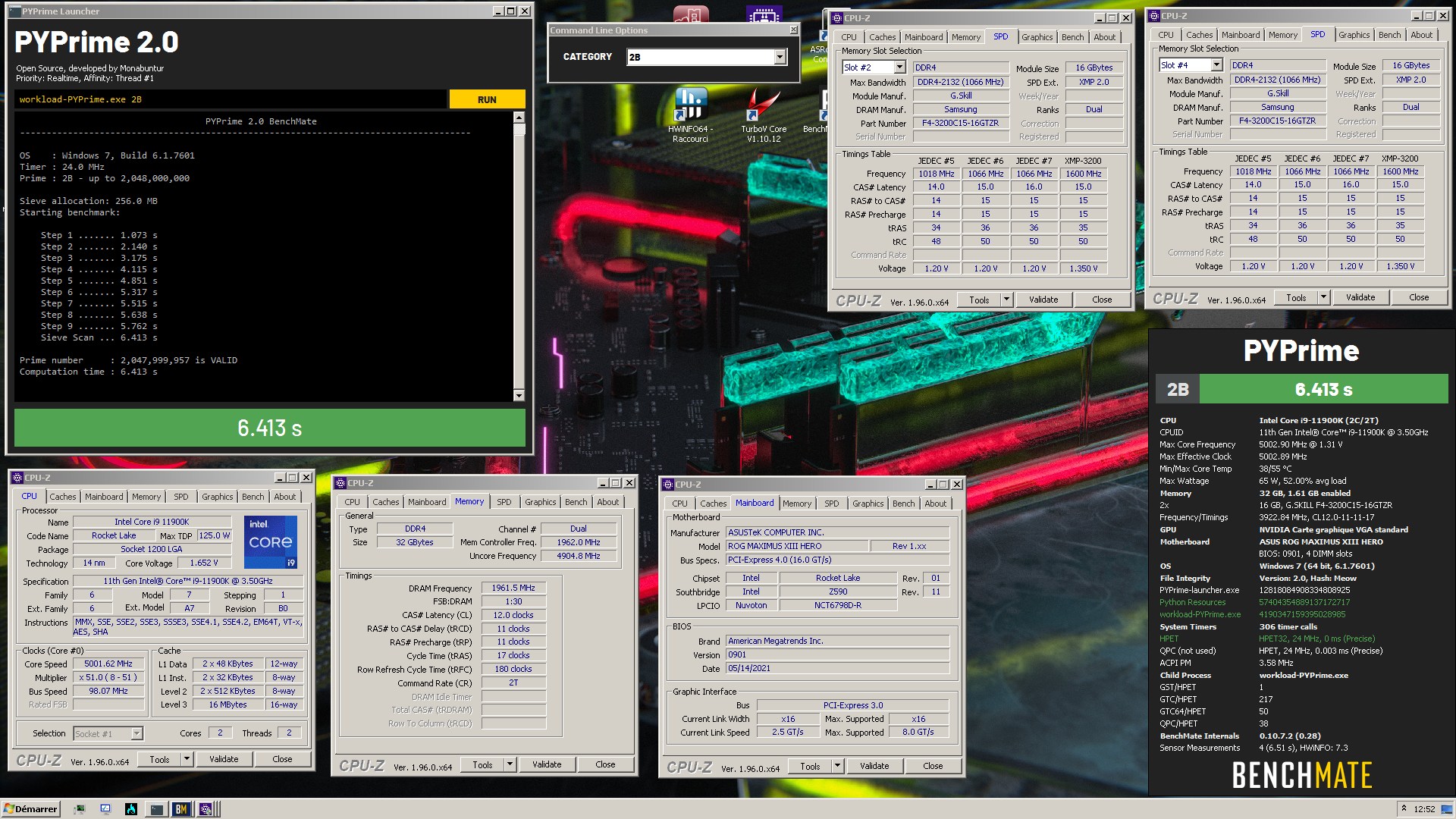This screenshot has width=1456, height=819.
Task: Click the Multiplier x 51.0 ( 8 - 51 ) value
Action: (x=108, y=677)
